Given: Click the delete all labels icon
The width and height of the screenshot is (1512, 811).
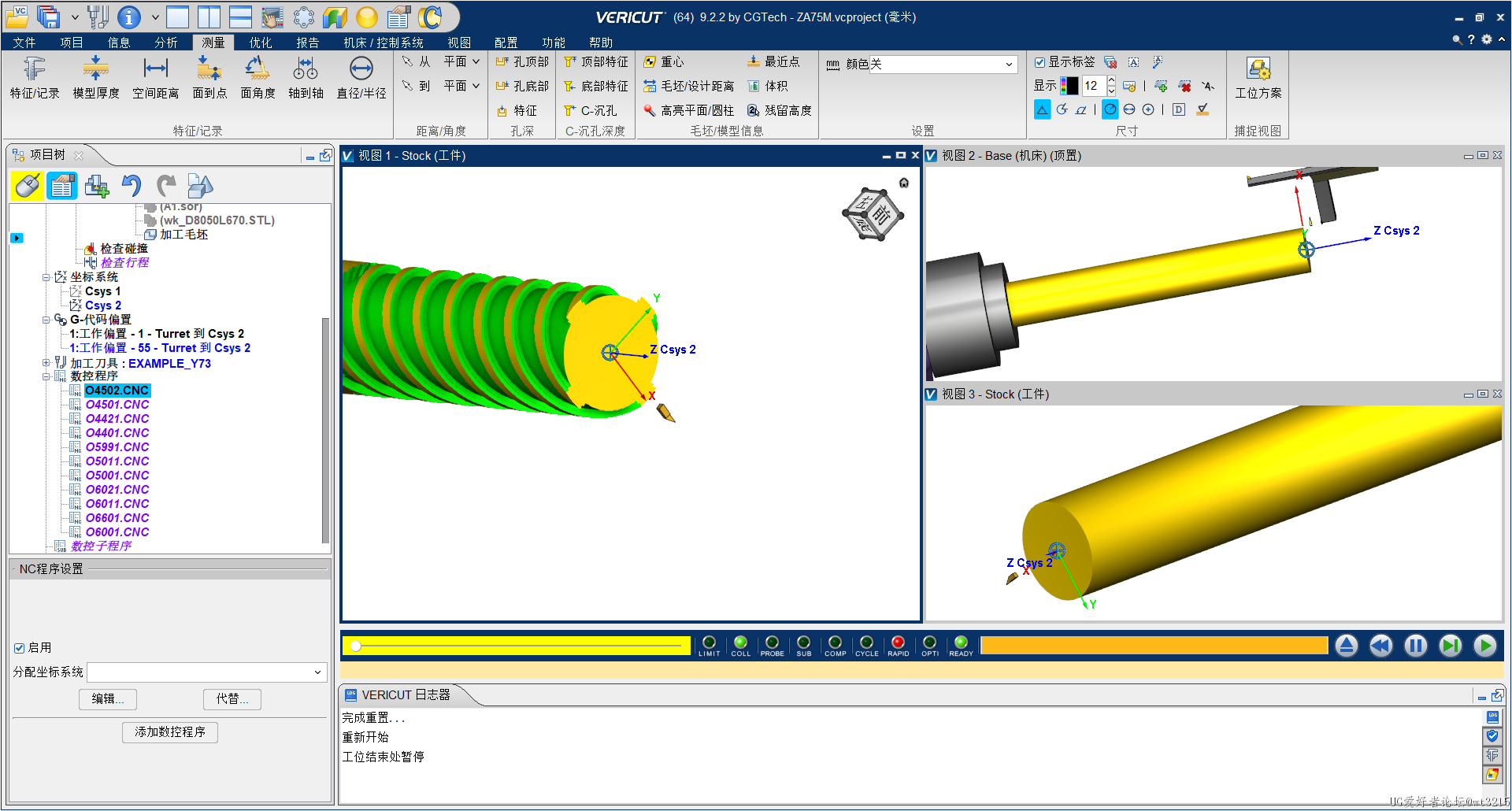Looking at the screenshot, I should coord(1110,62).
